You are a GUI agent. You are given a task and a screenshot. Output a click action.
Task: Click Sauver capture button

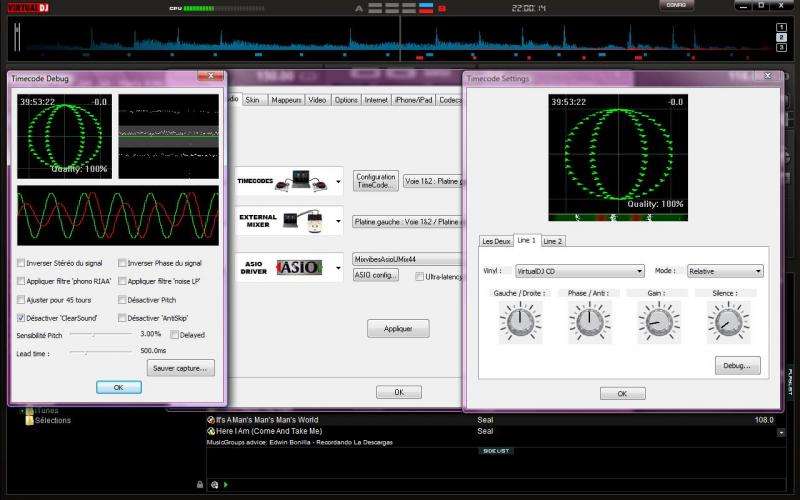click(x=181, y=368)
